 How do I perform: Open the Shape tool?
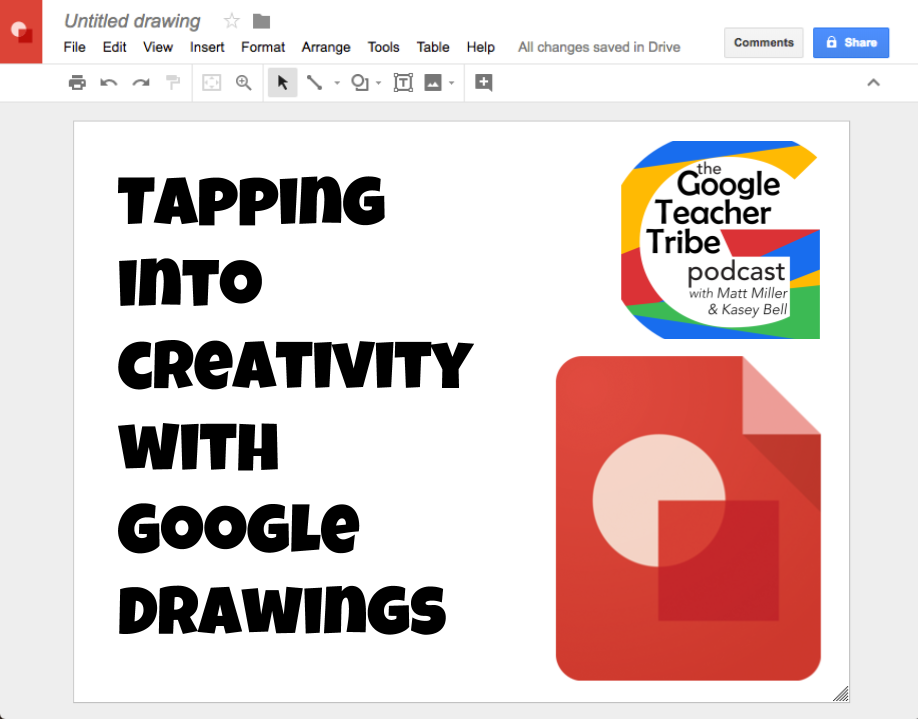(360, 83)
